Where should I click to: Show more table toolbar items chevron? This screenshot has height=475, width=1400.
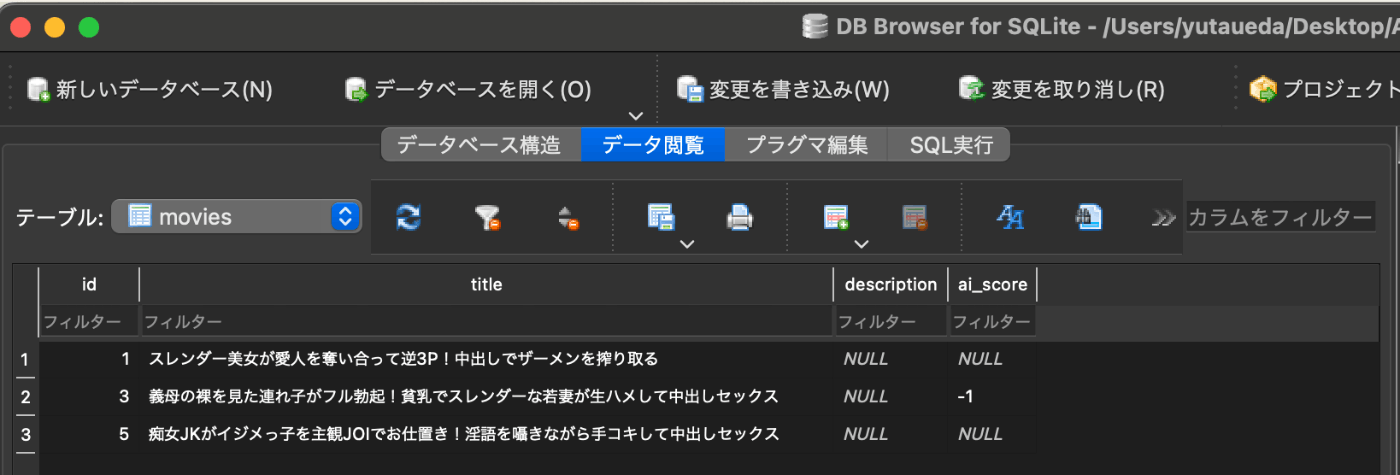1162,217
